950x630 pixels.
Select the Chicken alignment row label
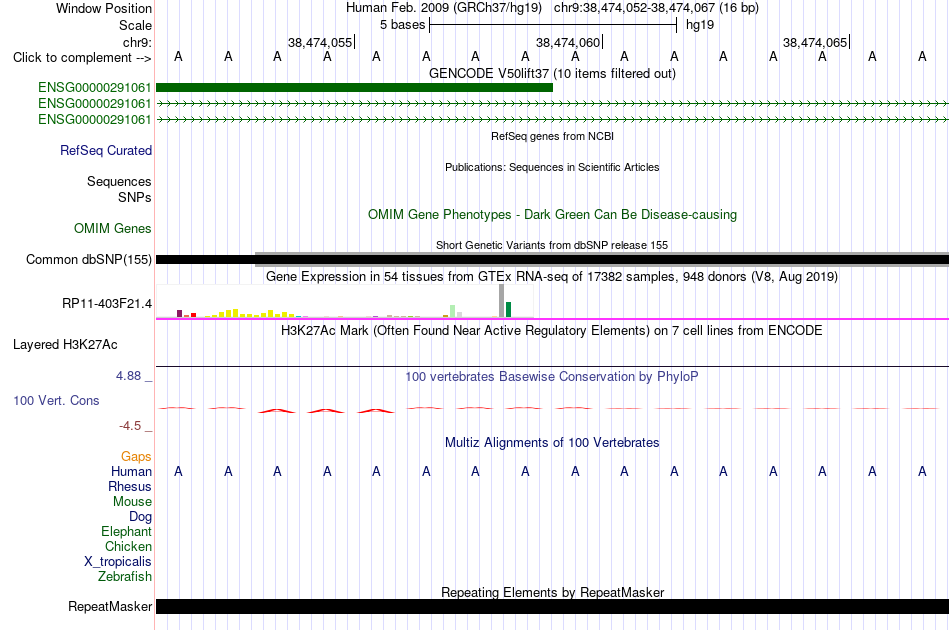(128, 546)
